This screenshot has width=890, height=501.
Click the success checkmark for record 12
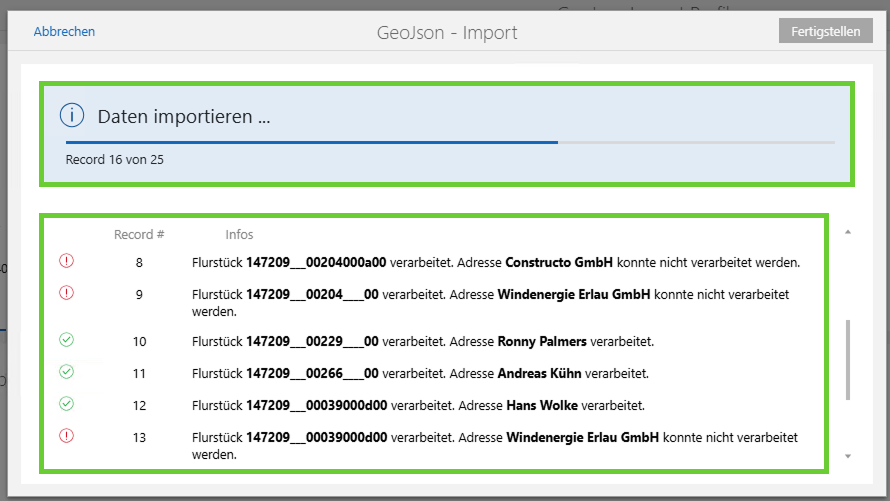point(67,404)
